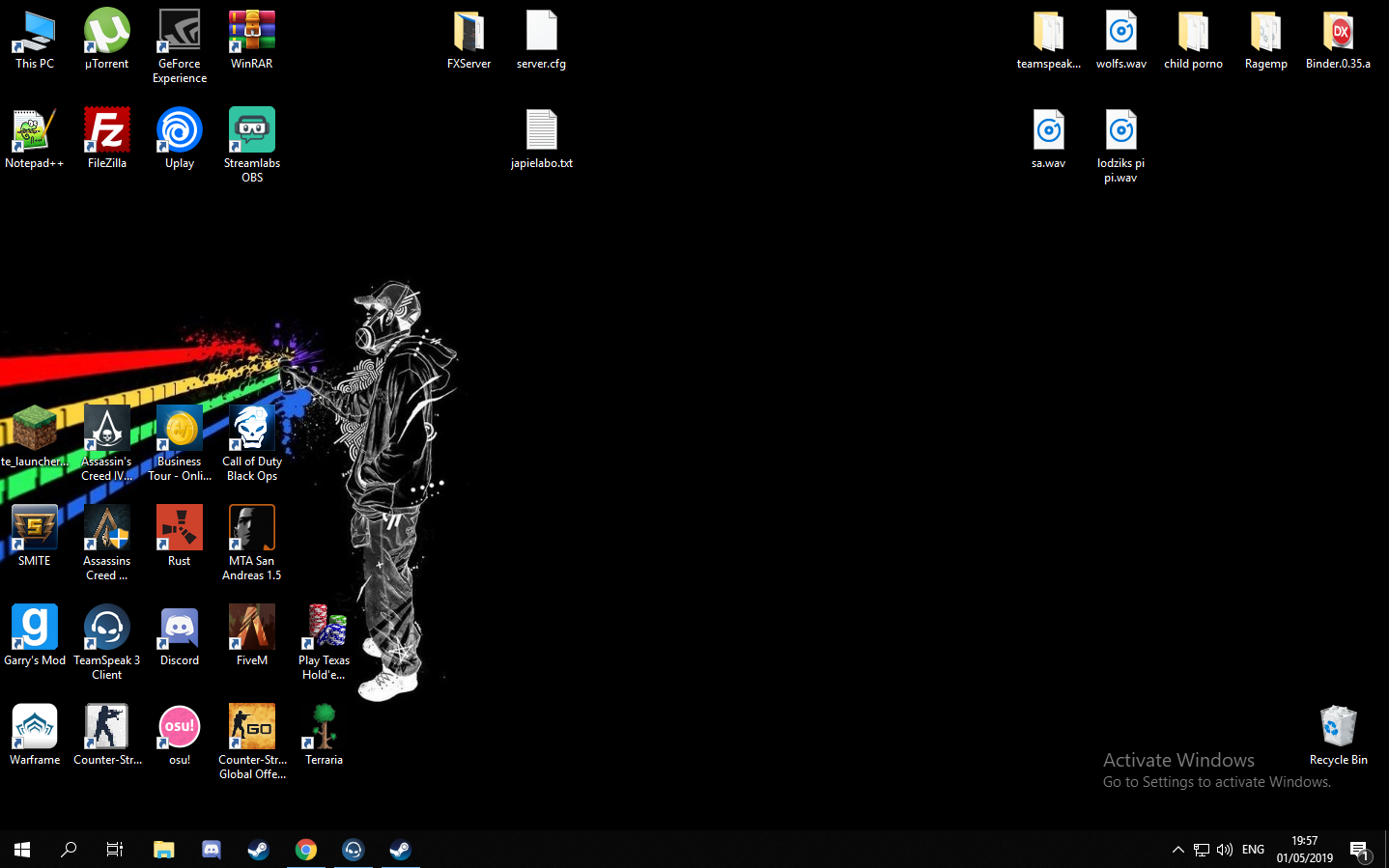Open the Action Center notifications
The image size is (1389, 868).
(x=1360, y=850)
